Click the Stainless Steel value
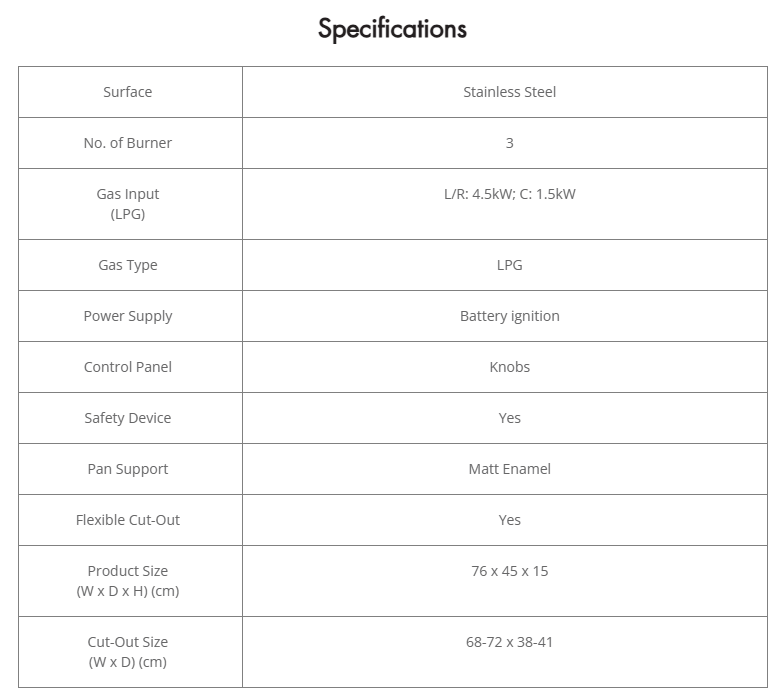 (509, 92)
